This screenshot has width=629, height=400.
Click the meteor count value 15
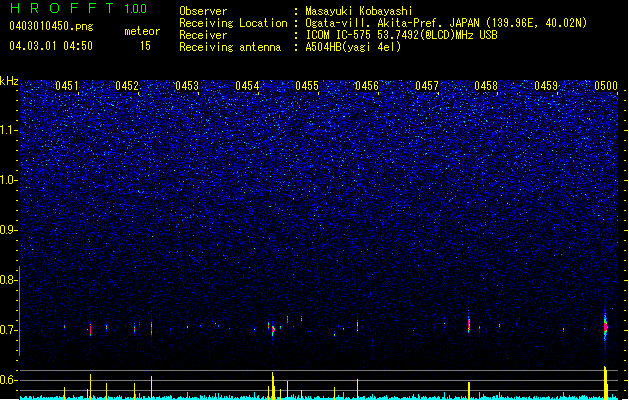(x=145, y=46)
